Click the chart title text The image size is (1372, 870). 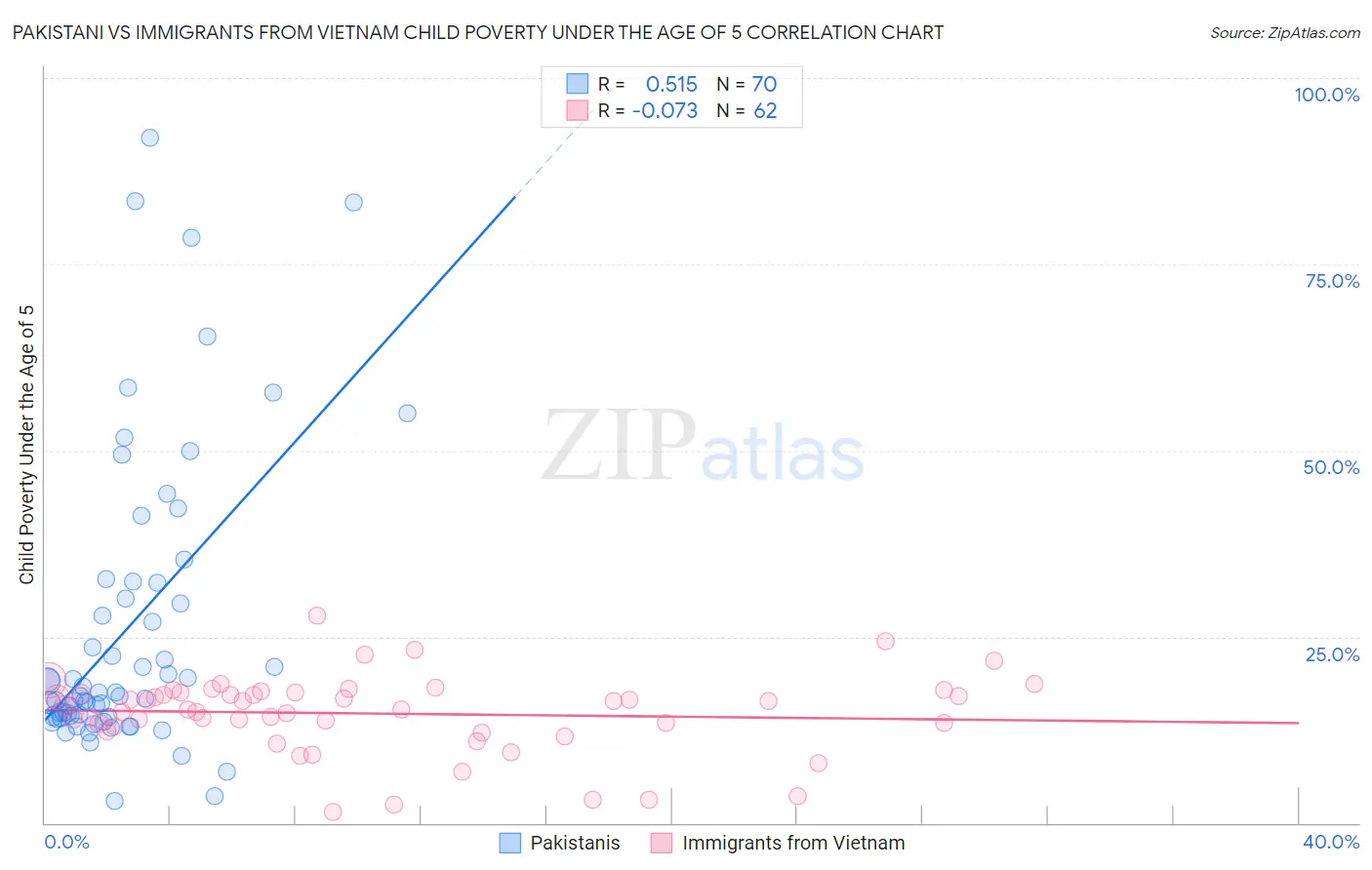point(478,32)
